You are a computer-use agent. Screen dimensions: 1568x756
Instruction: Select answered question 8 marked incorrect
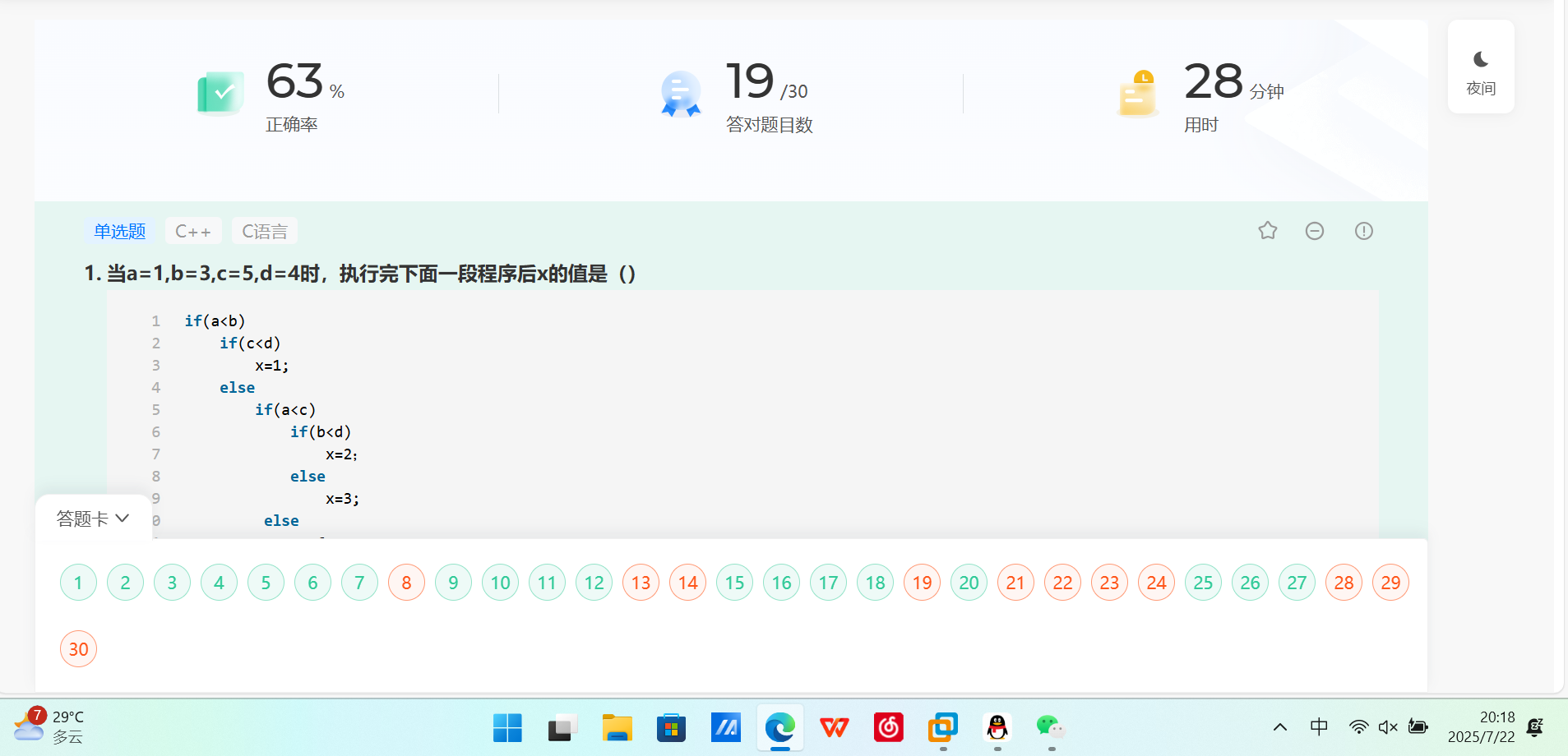[406, 582]
